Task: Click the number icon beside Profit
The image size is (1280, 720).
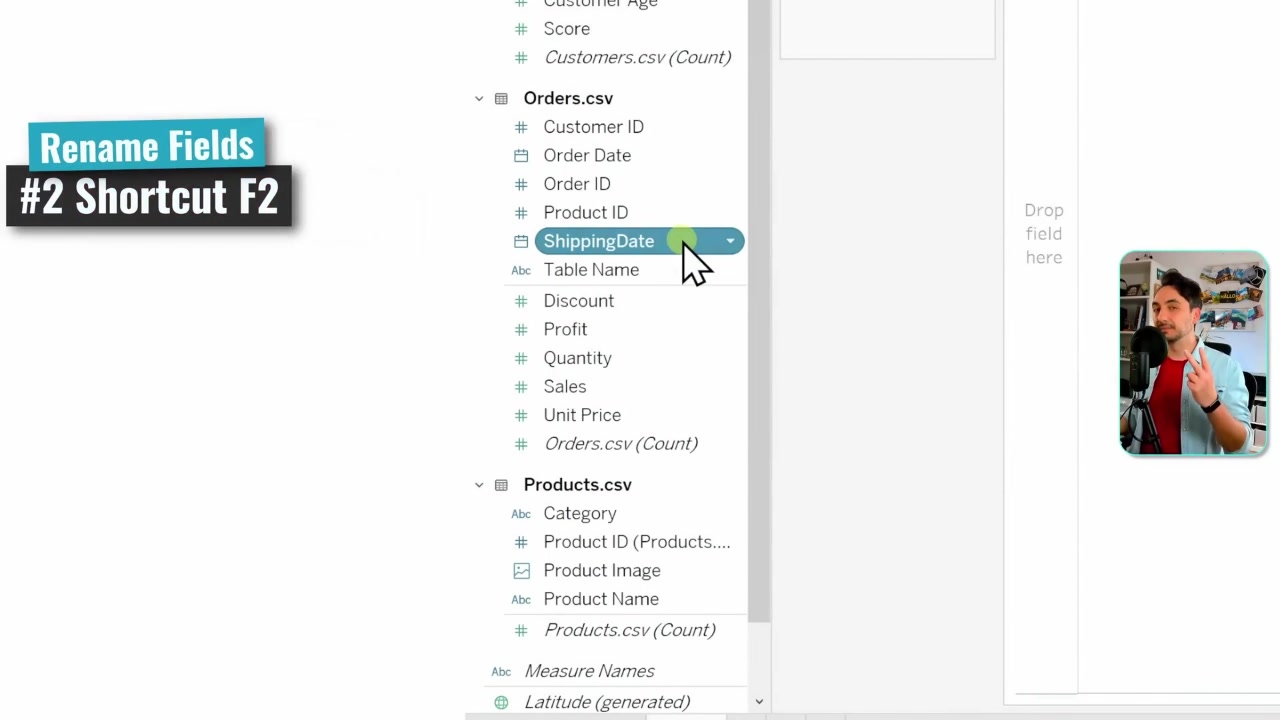Action: coord(520,329)
